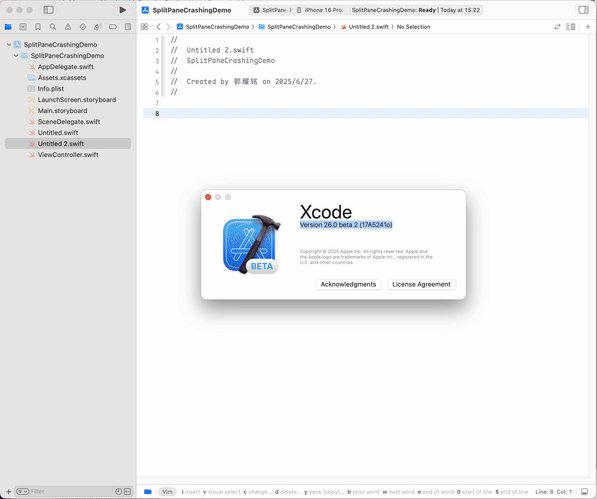Click the Line: 8 Col: 1 indicator
597x499 pixels.
pos(554,492)
